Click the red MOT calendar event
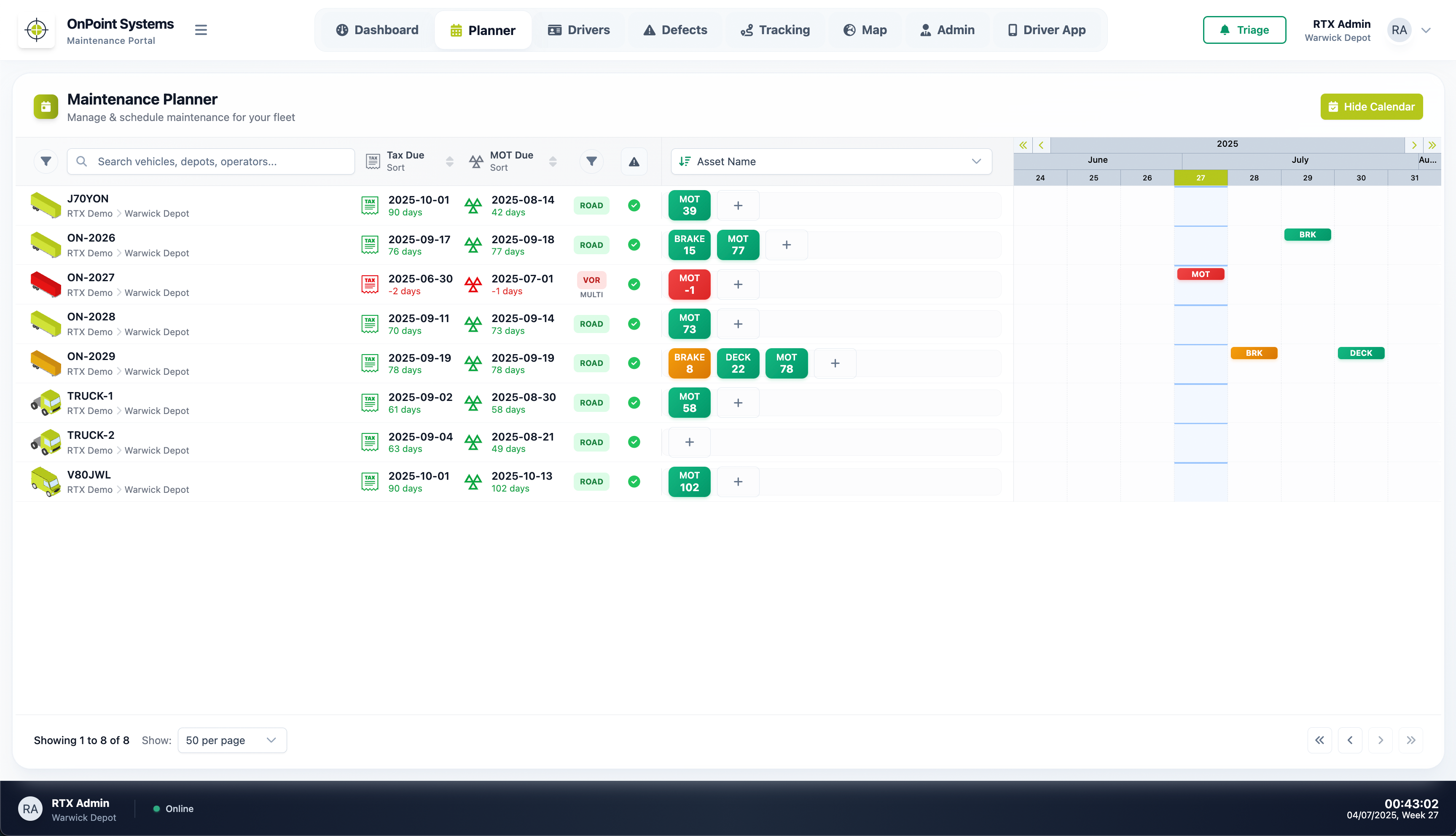This screenshot has width=1456, height=836. [1201, 274]
